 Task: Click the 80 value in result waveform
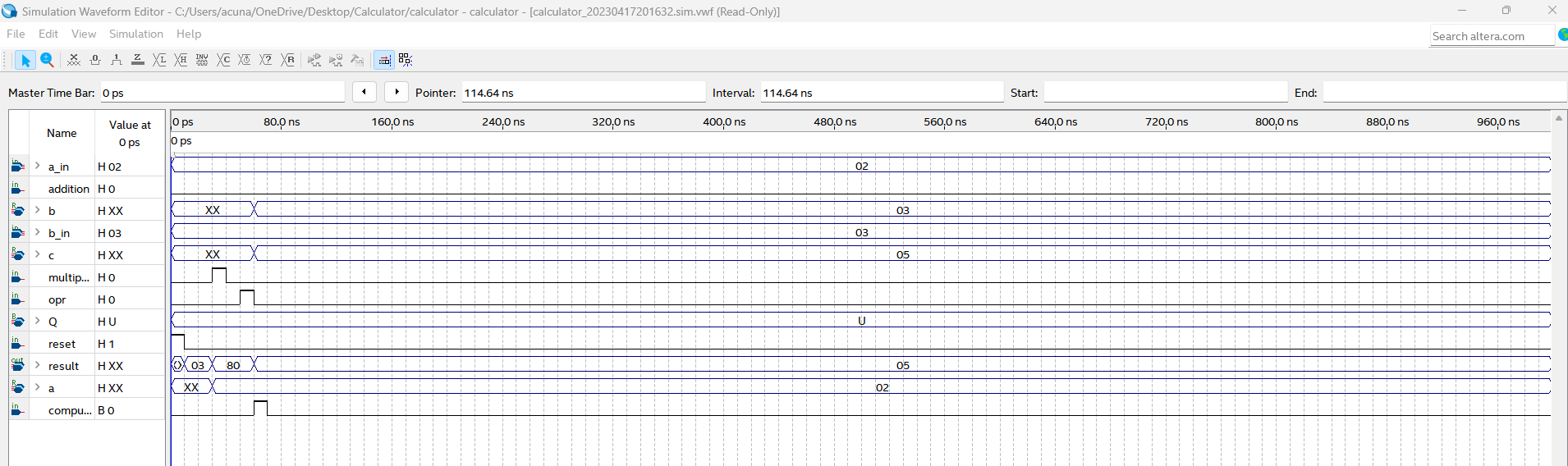[x=233, y=365]
